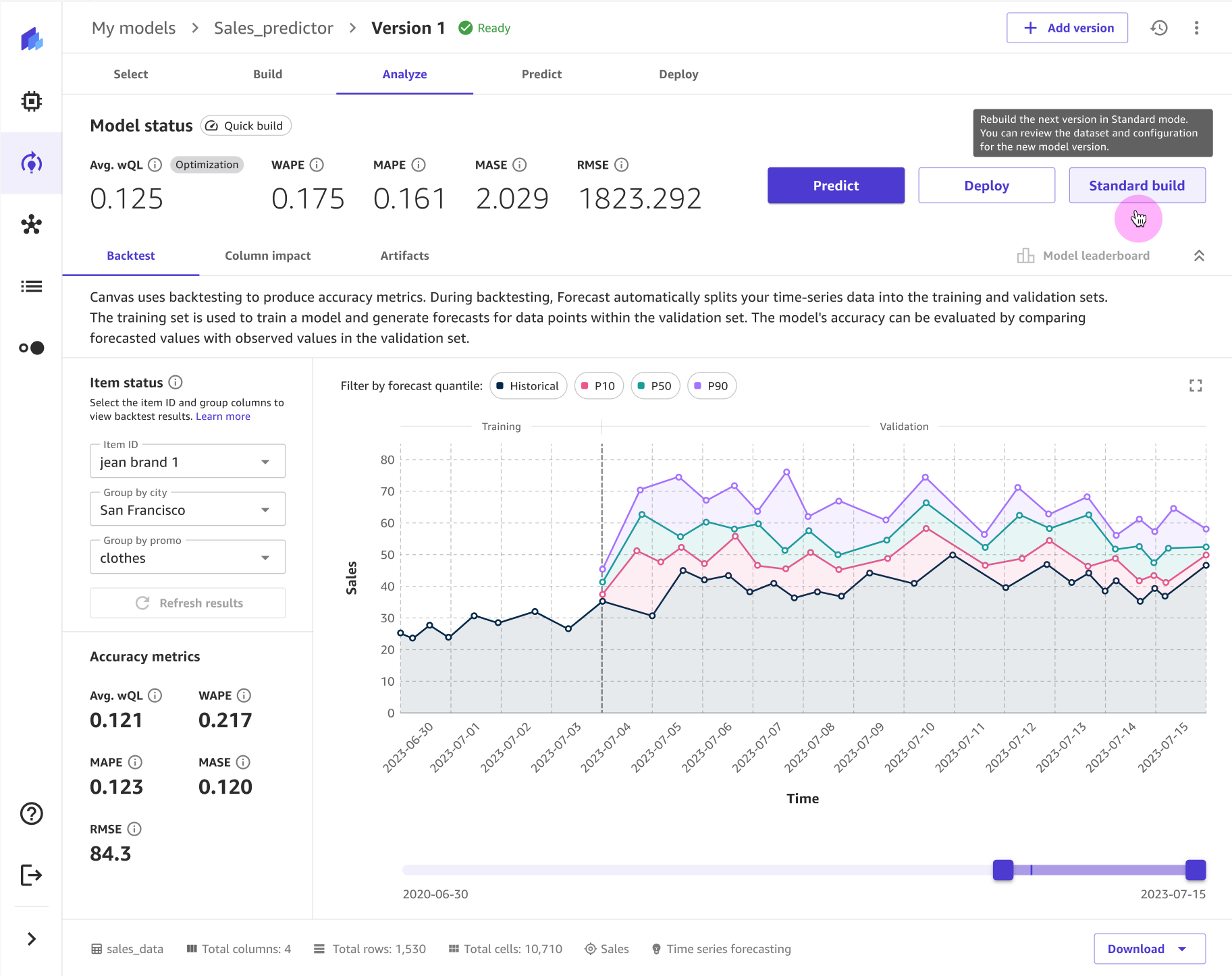
Task: Click the Learn more link
Action: [x=223, y=416]
